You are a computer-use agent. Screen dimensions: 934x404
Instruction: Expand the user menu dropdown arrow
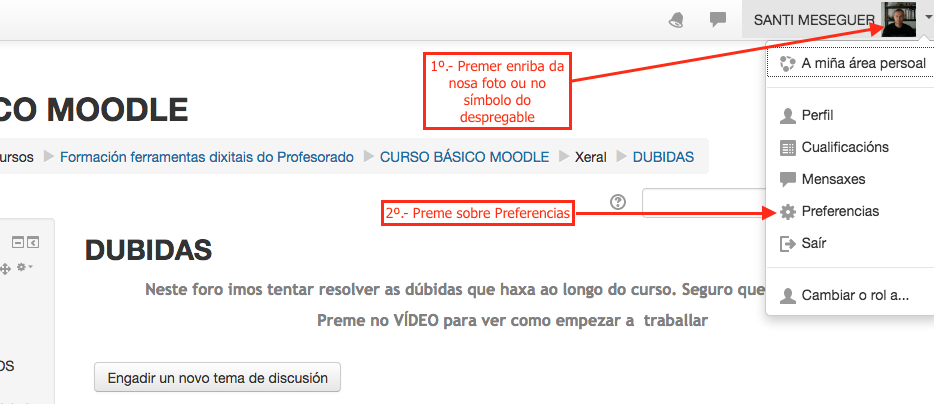click(x=927, y=17)
